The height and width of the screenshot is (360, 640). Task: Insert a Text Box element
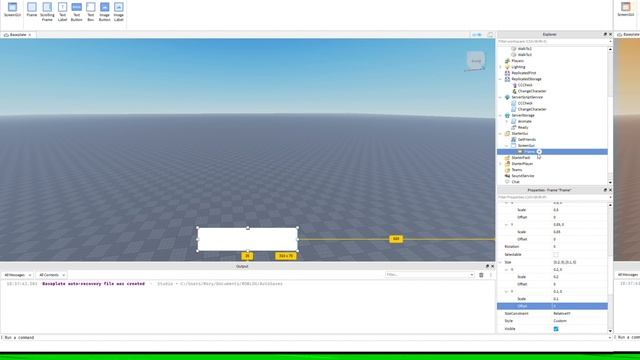tap(91, 11)
